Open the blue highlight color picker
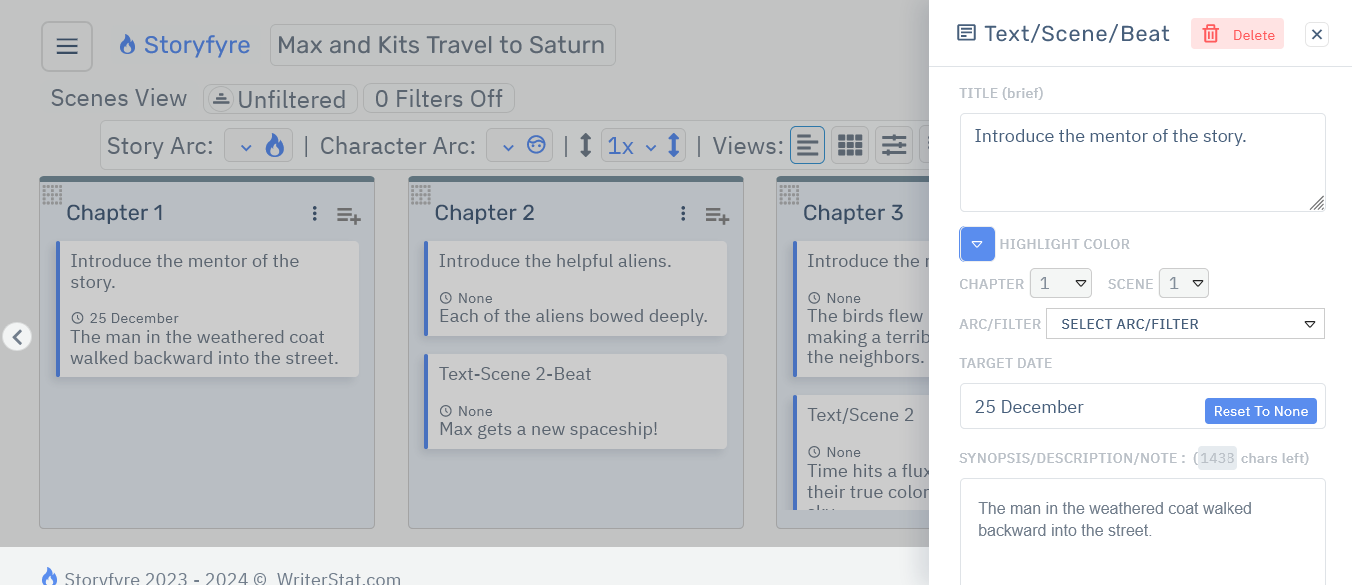 tap(977, 243)
